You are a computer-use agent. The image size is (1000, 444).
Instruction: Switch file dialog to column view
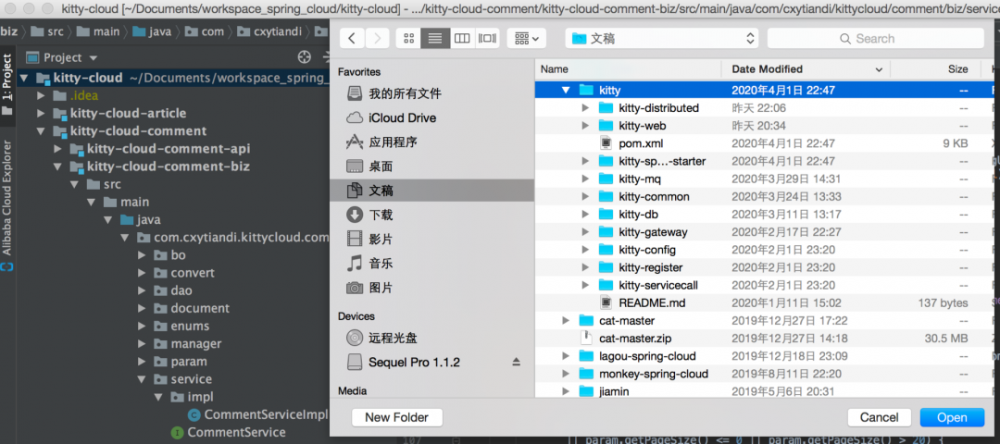click(462, 38)
